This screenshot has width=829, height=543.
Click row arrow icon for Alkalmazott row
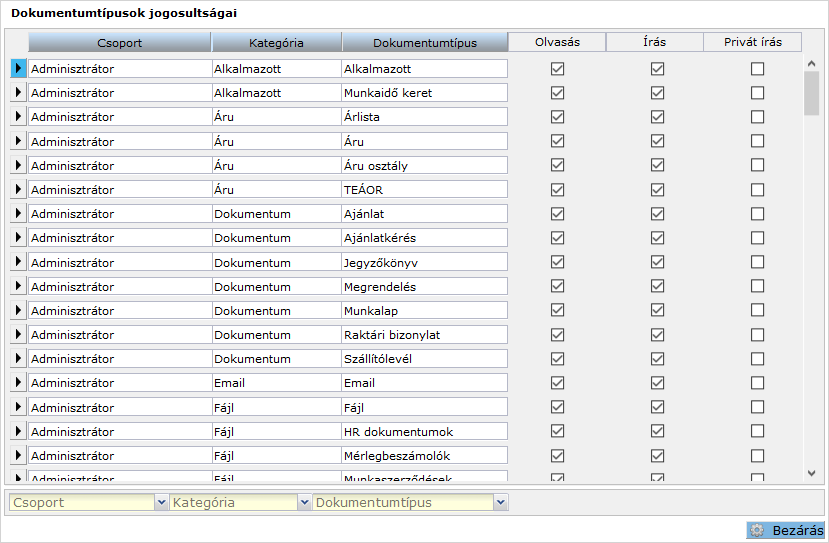pyautogui.click(x=18, y=69)
